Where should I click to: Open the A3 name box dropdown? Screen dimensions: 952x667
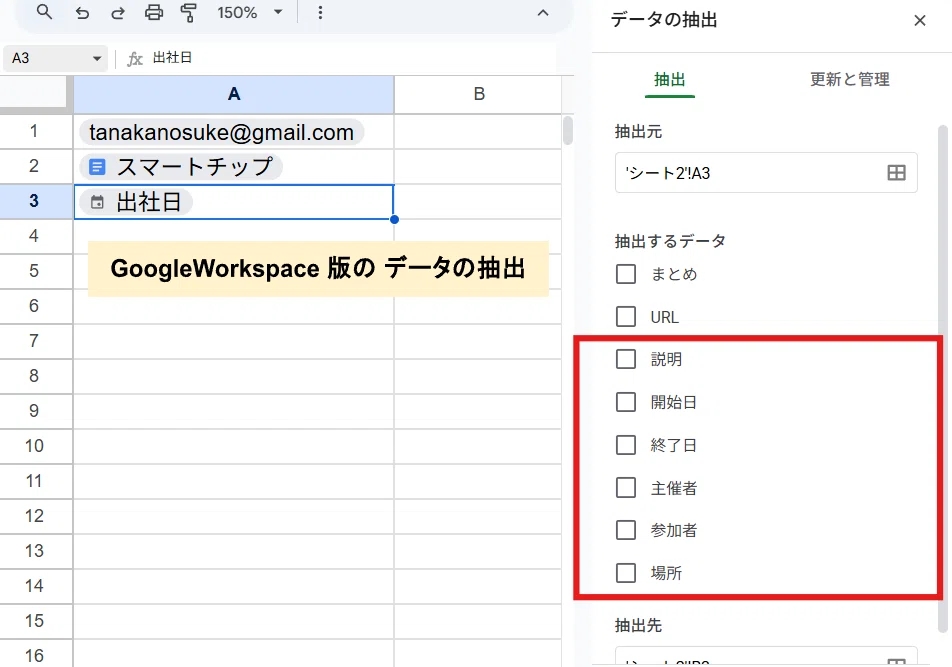[97, 58]
